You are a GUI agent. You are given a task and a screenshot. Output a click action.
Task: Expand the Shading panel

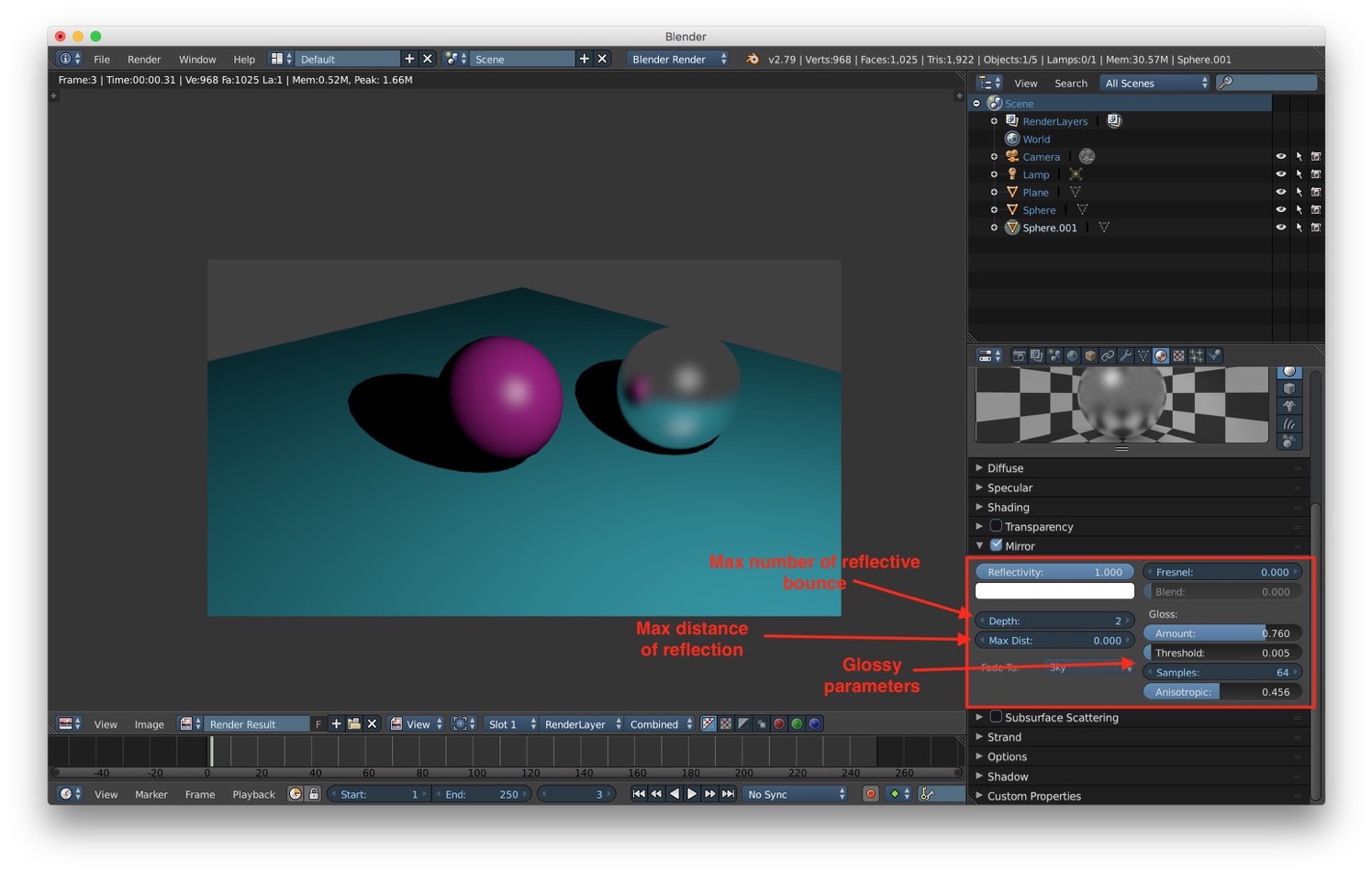pyautogui.click(x=1139, y=507)
